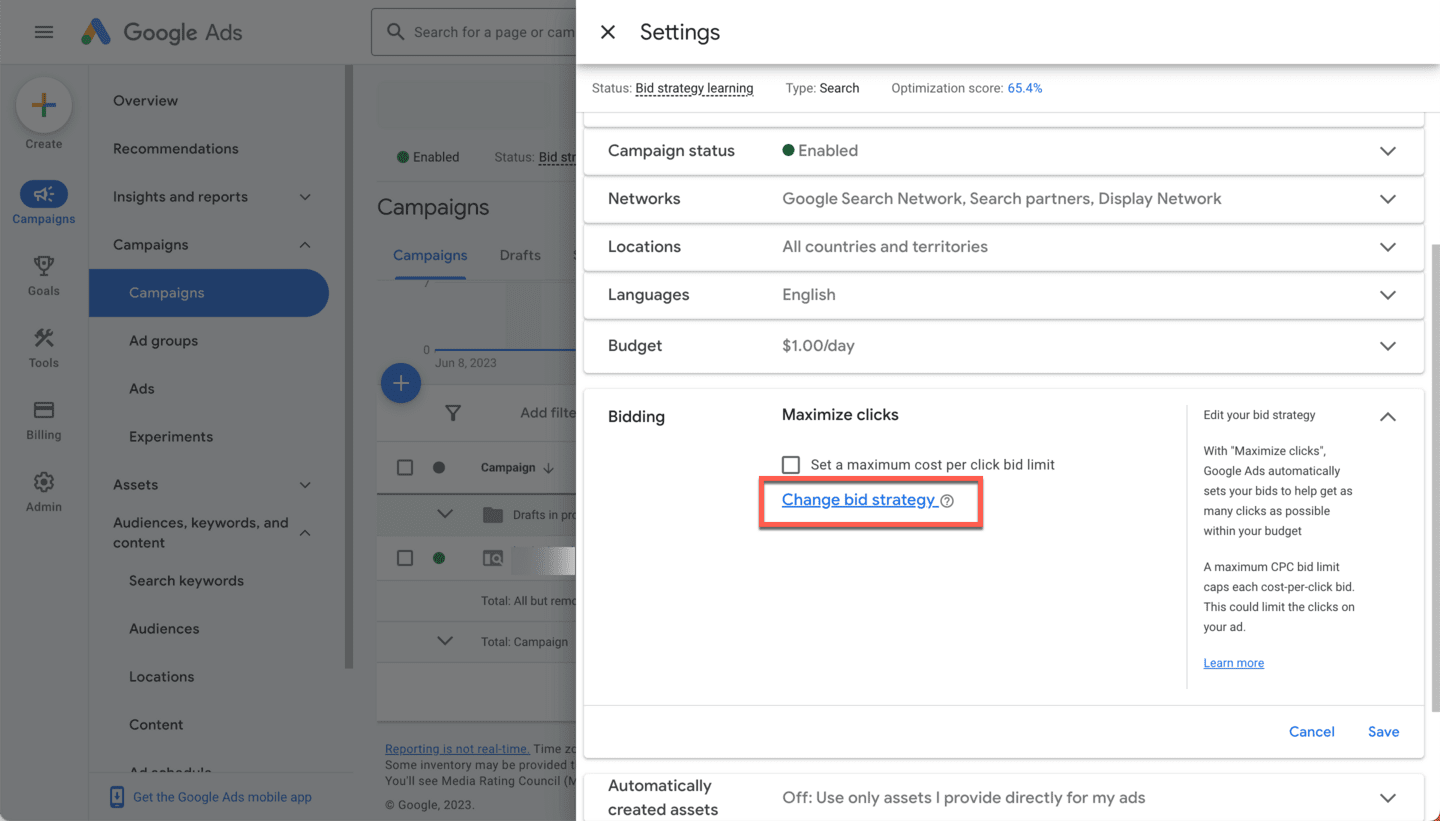Select all campaigns header checkbox
The image size is (1440, 821).
point(405,468)
